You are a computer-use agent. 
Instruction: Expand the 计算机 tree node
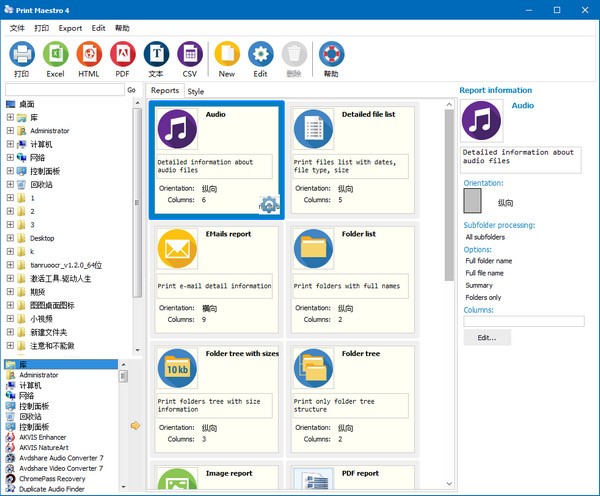tap(10, 144)
